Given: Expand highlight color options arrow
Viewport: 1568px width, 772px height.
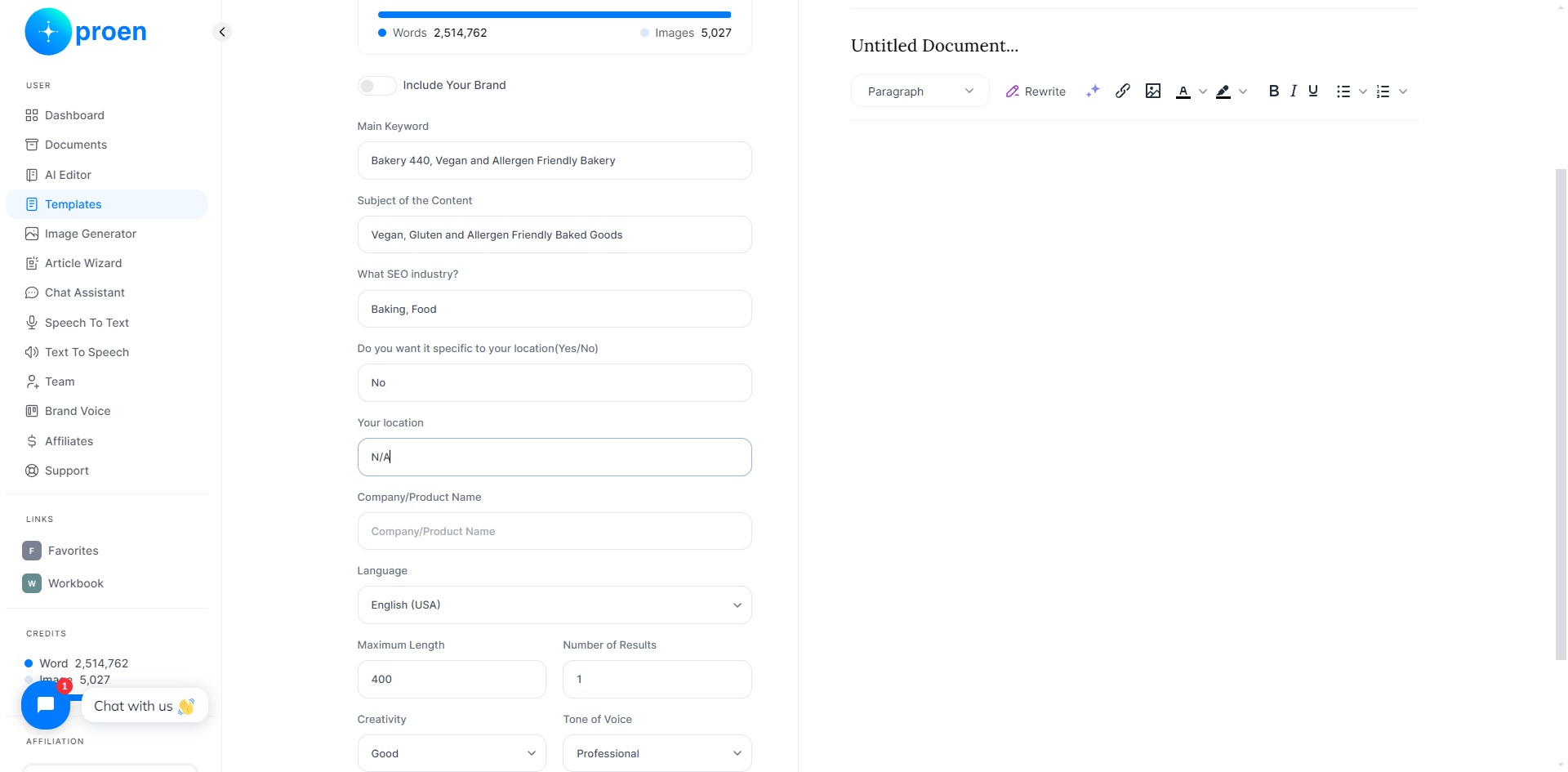Looking at the screenshot, I should 1243,91.
